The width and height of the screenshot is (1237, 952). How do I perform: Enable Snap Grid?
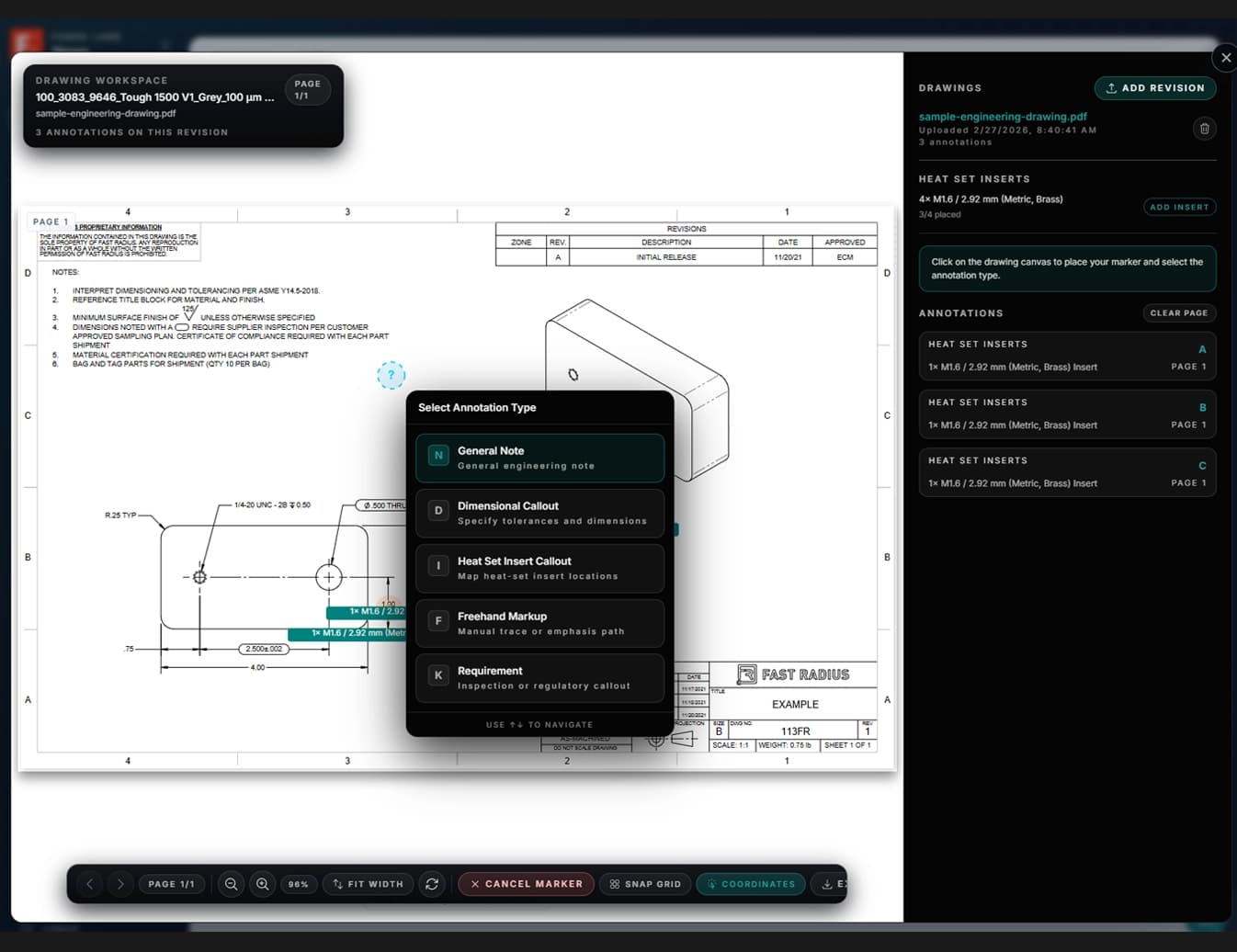pos(645,883)
